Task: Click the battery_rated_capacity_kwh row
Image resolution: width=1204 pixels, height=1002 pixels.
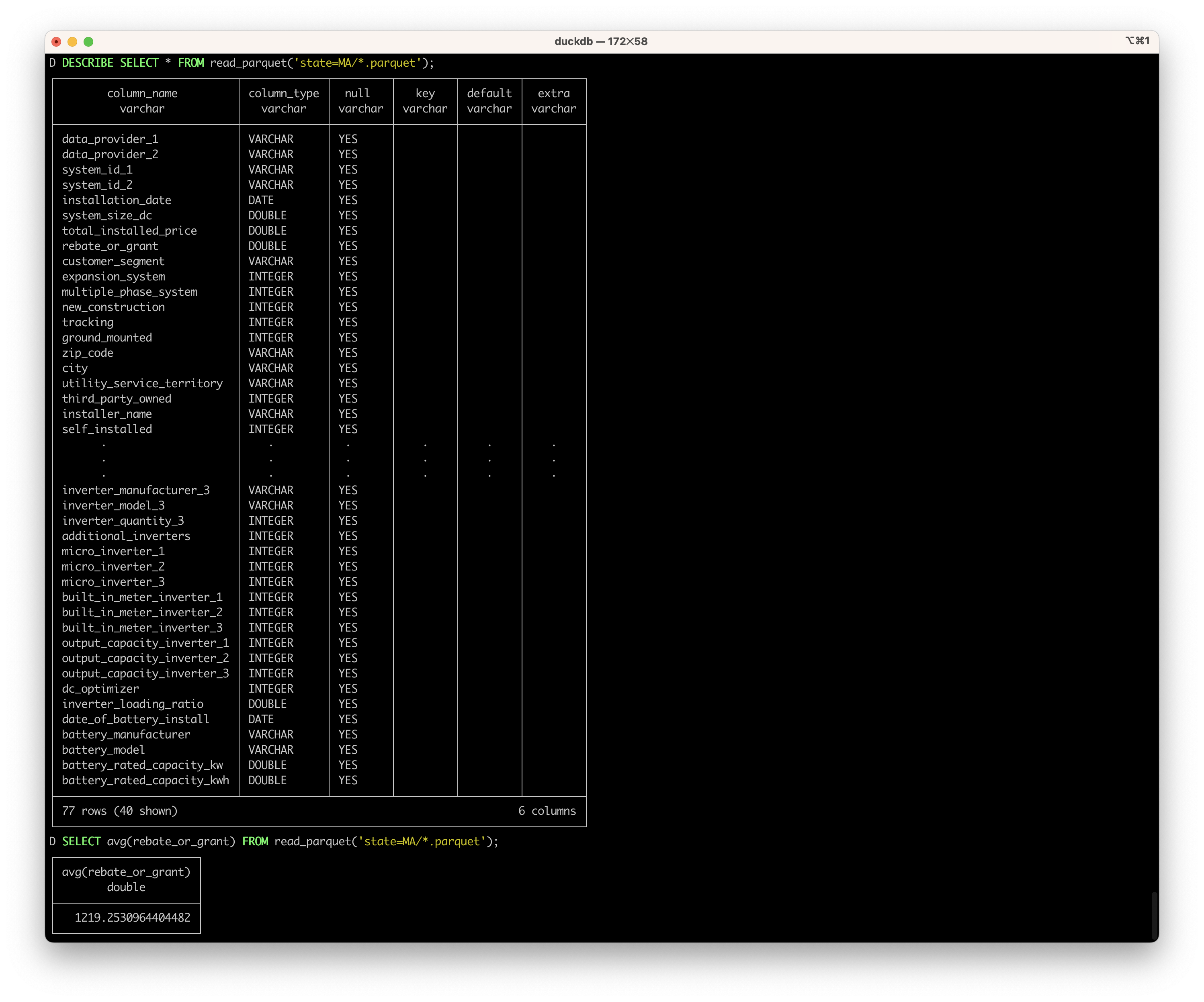Action: [x=145, y=780]
